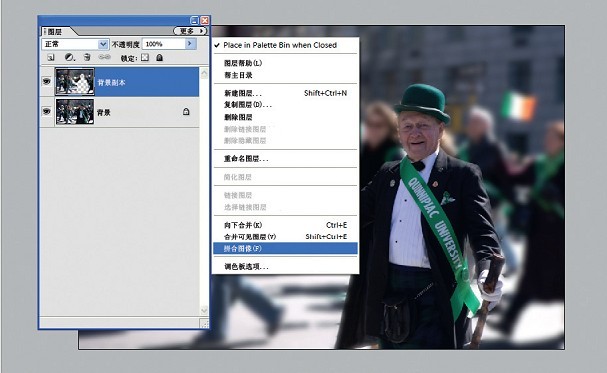Click the panel resize grip corner

point(204,323)
